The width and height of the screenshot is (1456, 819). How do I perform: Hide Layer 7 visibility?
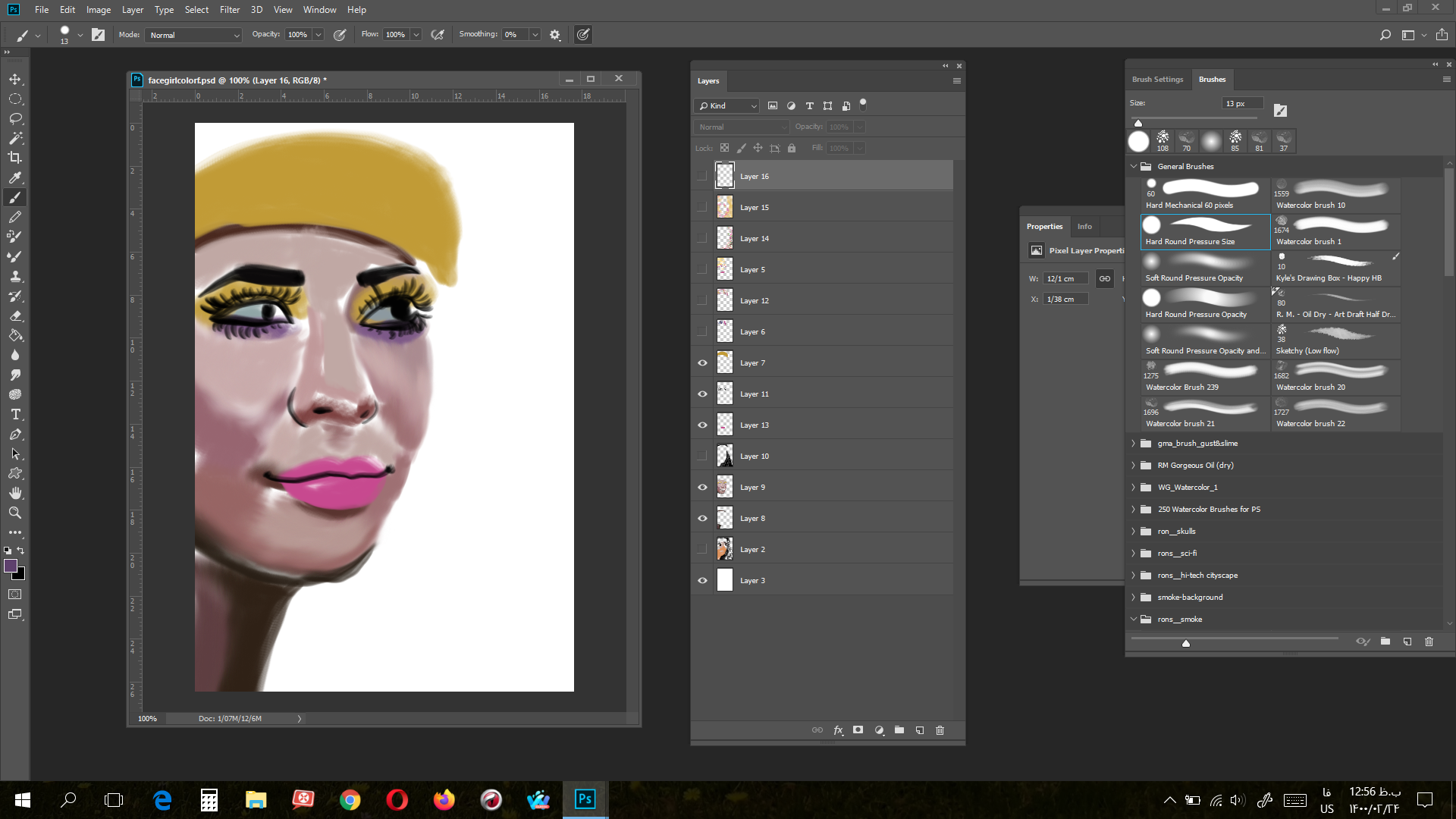[702, 363]
